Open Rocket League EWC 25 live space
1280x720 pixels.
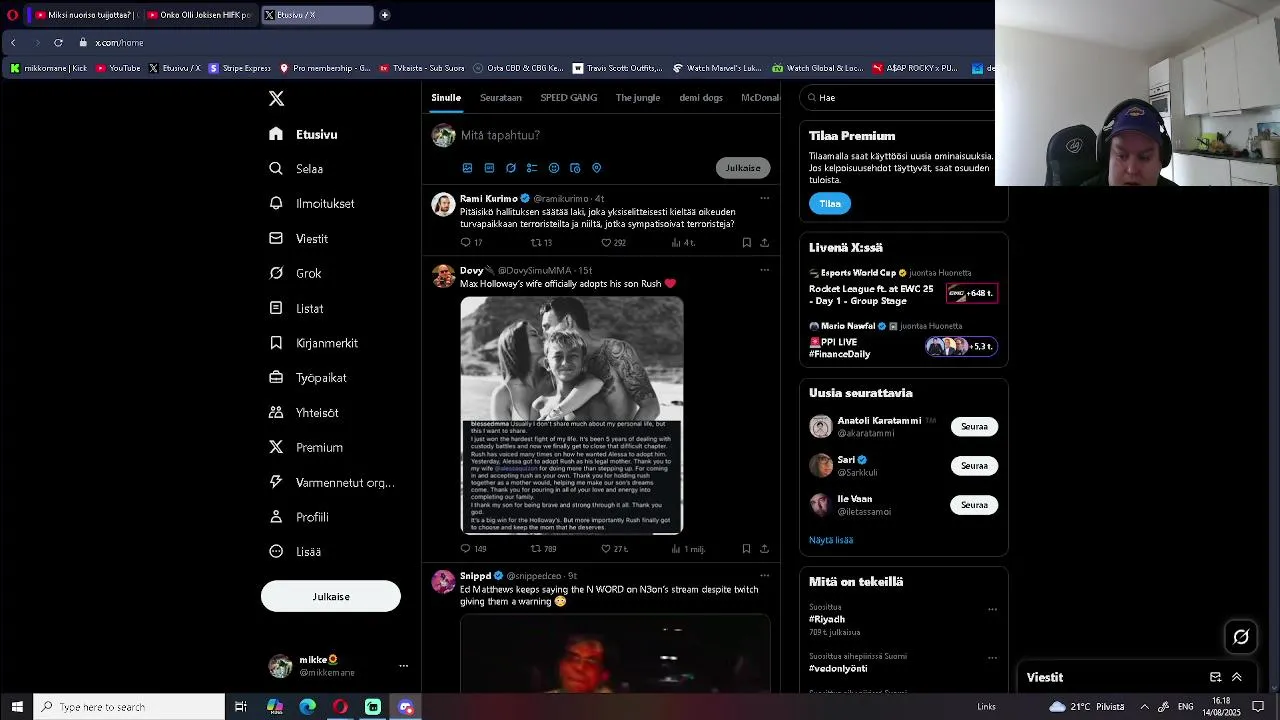tap(903, 287)
